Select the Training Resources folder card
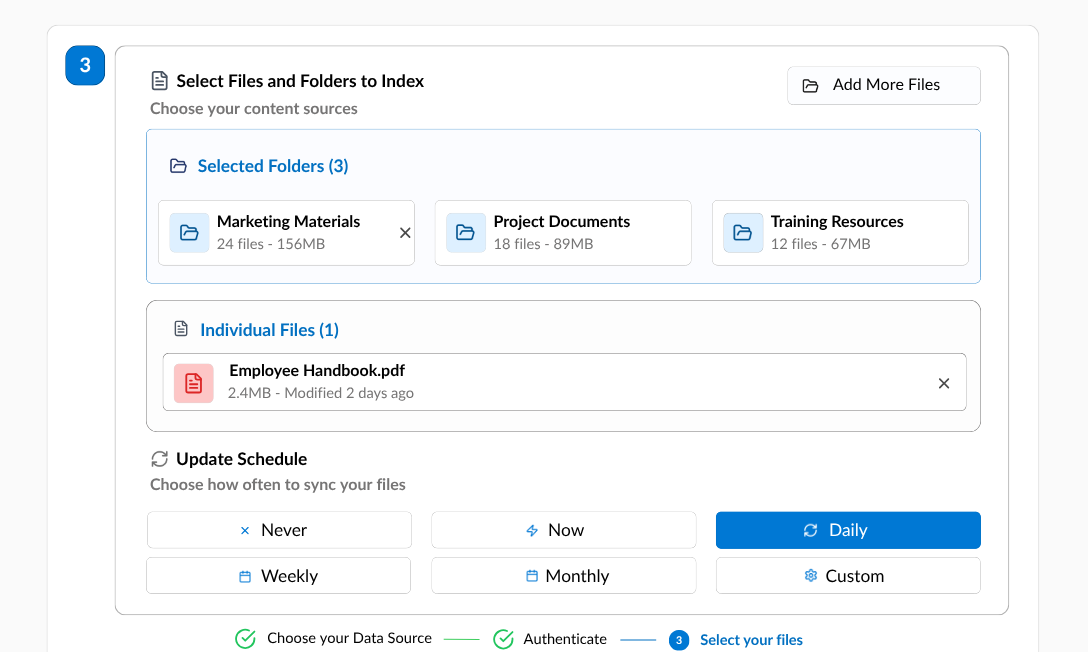This screenshot has height=652, width=1088. [x=840, y=233]
